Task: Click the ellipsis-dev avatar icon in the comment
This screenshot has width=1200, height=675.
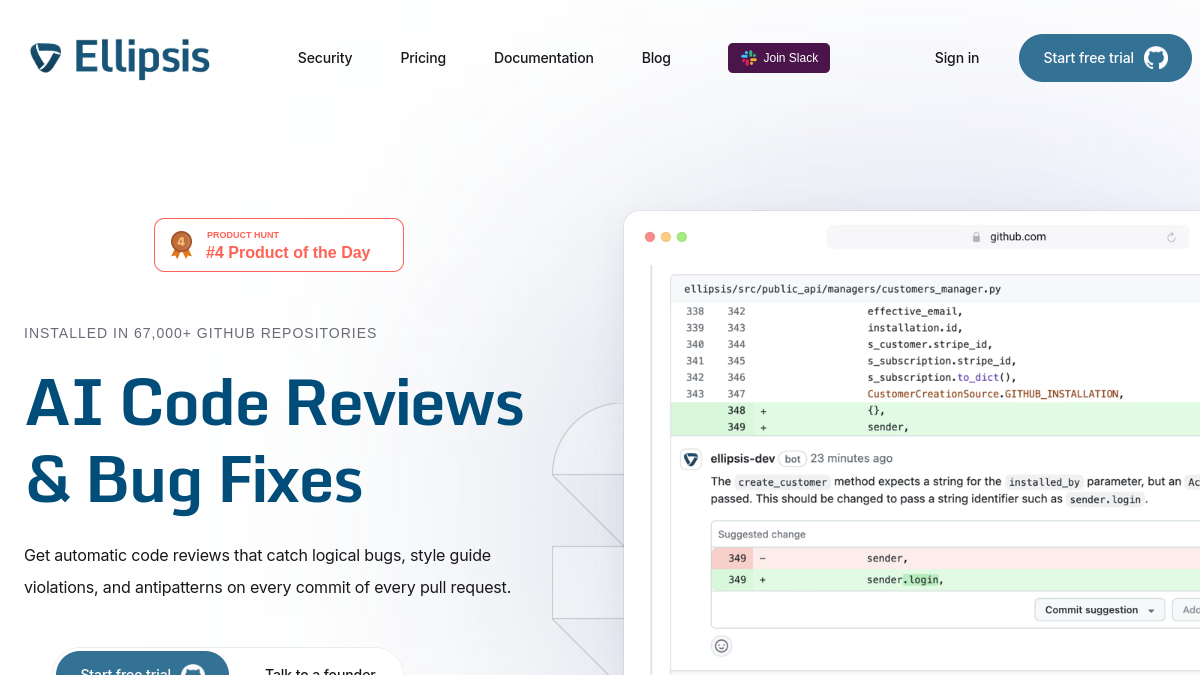Action: [691, 459]
